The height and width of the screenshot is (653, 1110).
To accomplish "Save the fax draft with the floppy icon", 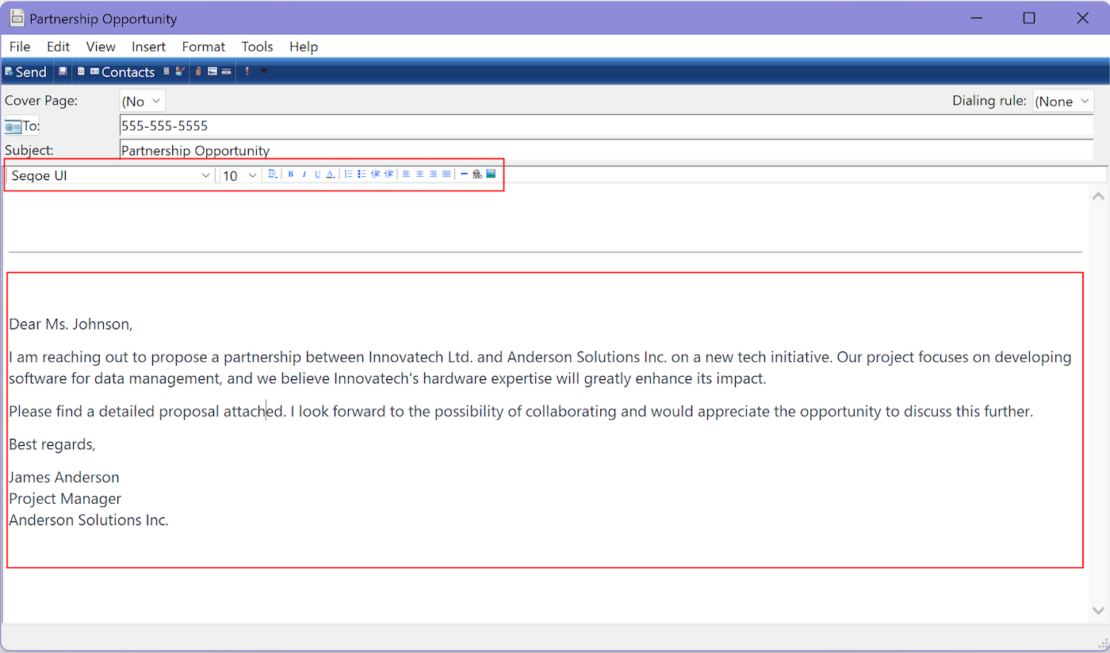I will 62,71.
